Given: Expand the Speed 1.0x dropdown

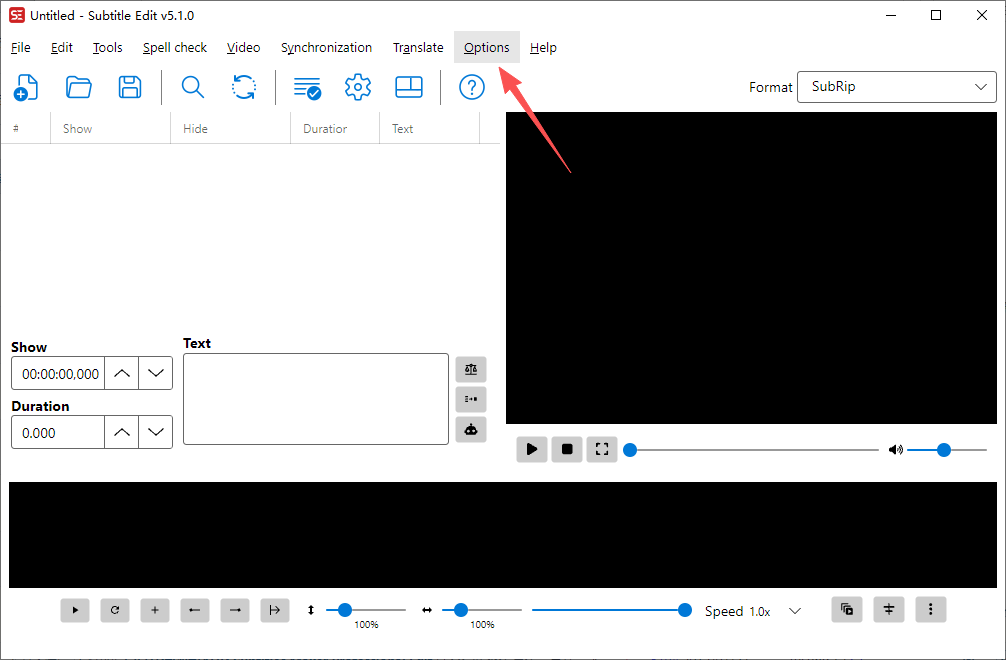Looking at the screenshot, I should coord(795,611).
